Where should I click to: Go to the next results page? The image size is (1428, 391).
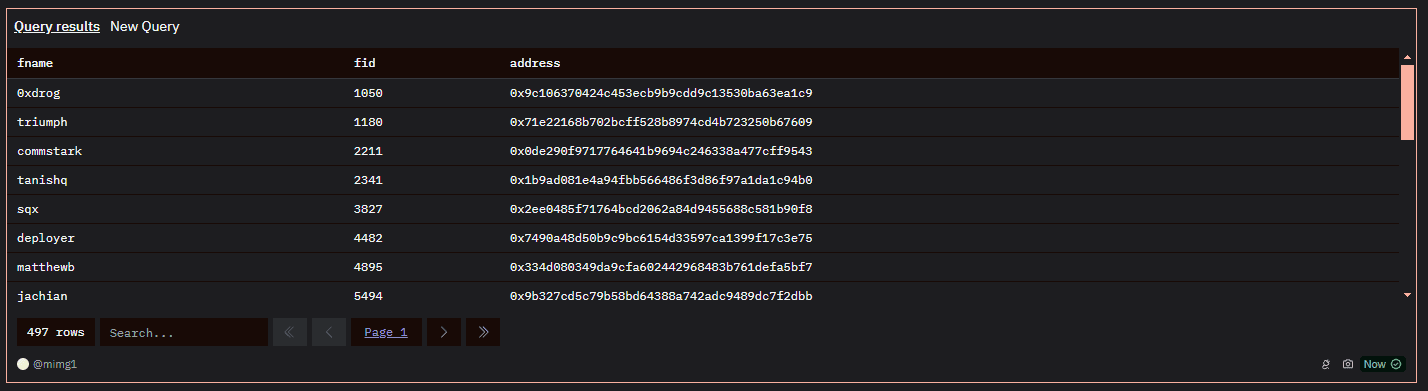[x=444, y=332]
